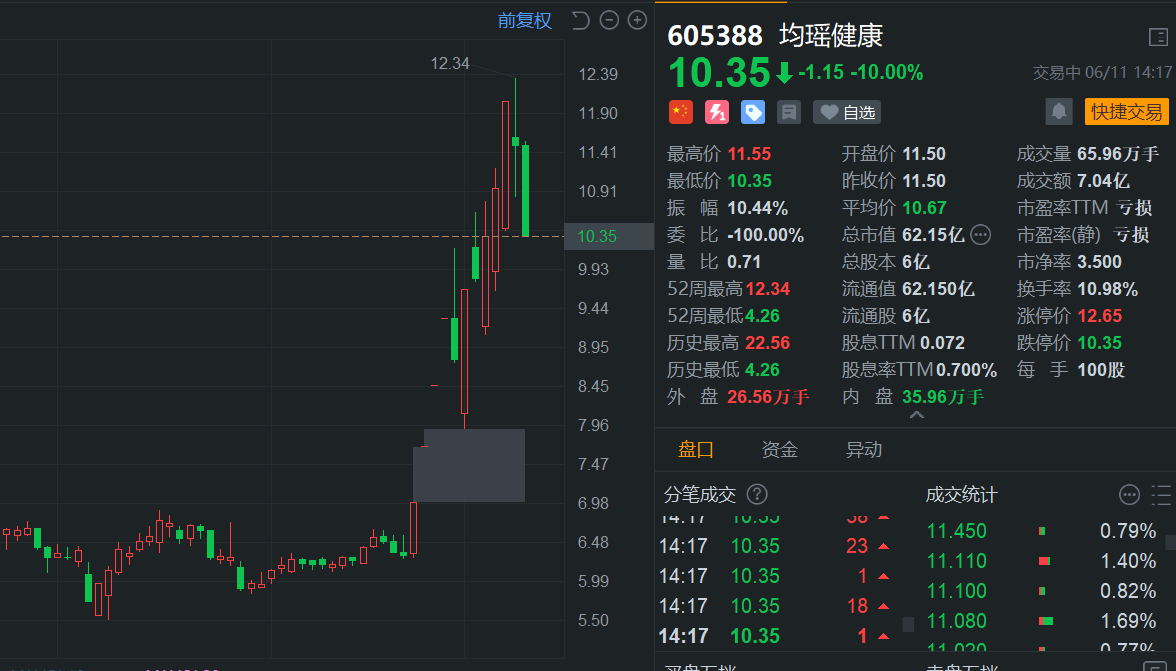Viewport: 1176px width, 671px height.
Task: Select the stock code 605388
Action: tap(715, 35)
